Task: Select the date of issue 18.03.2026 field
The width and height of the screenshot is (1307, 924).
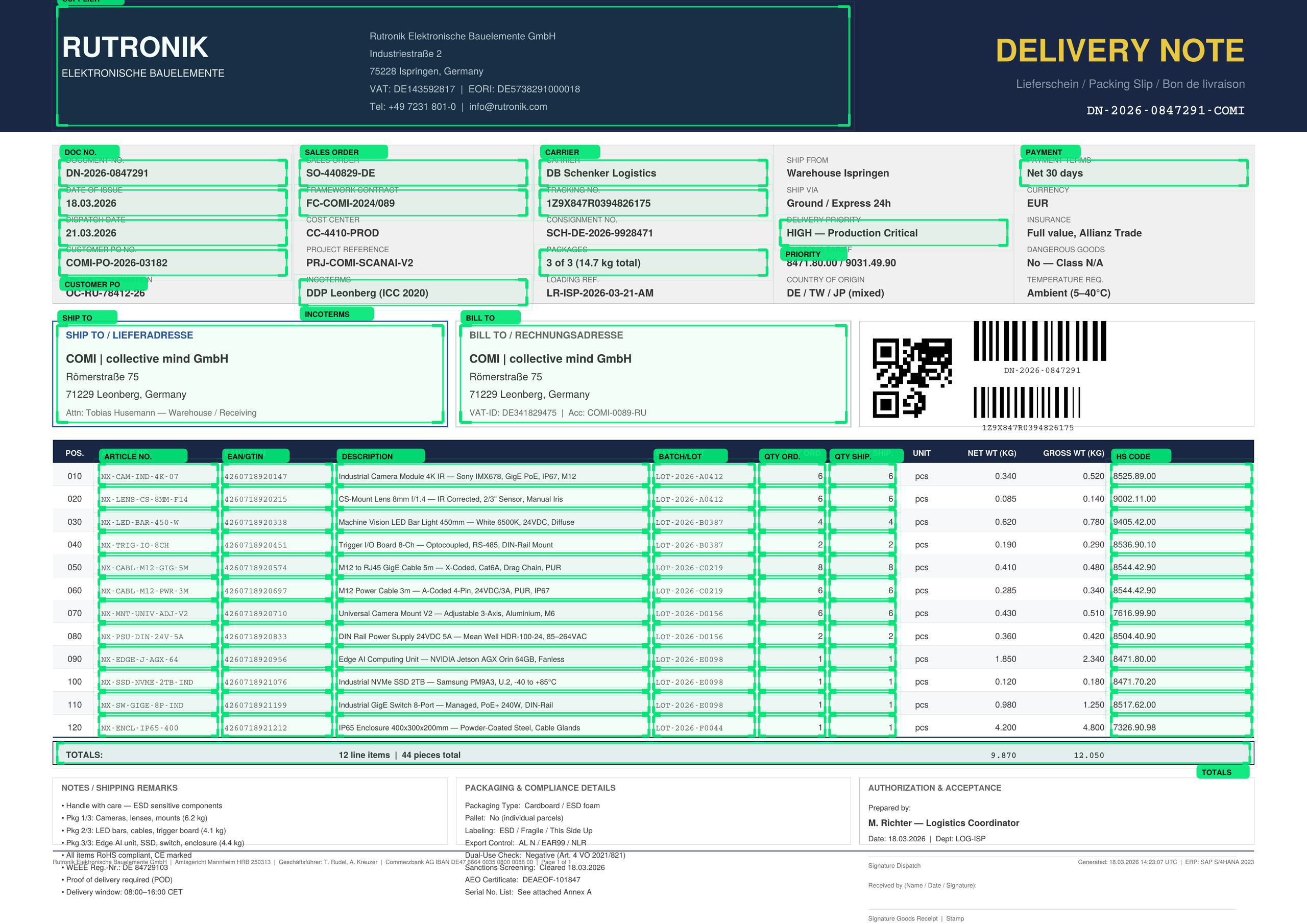Action: click(173, 203)
